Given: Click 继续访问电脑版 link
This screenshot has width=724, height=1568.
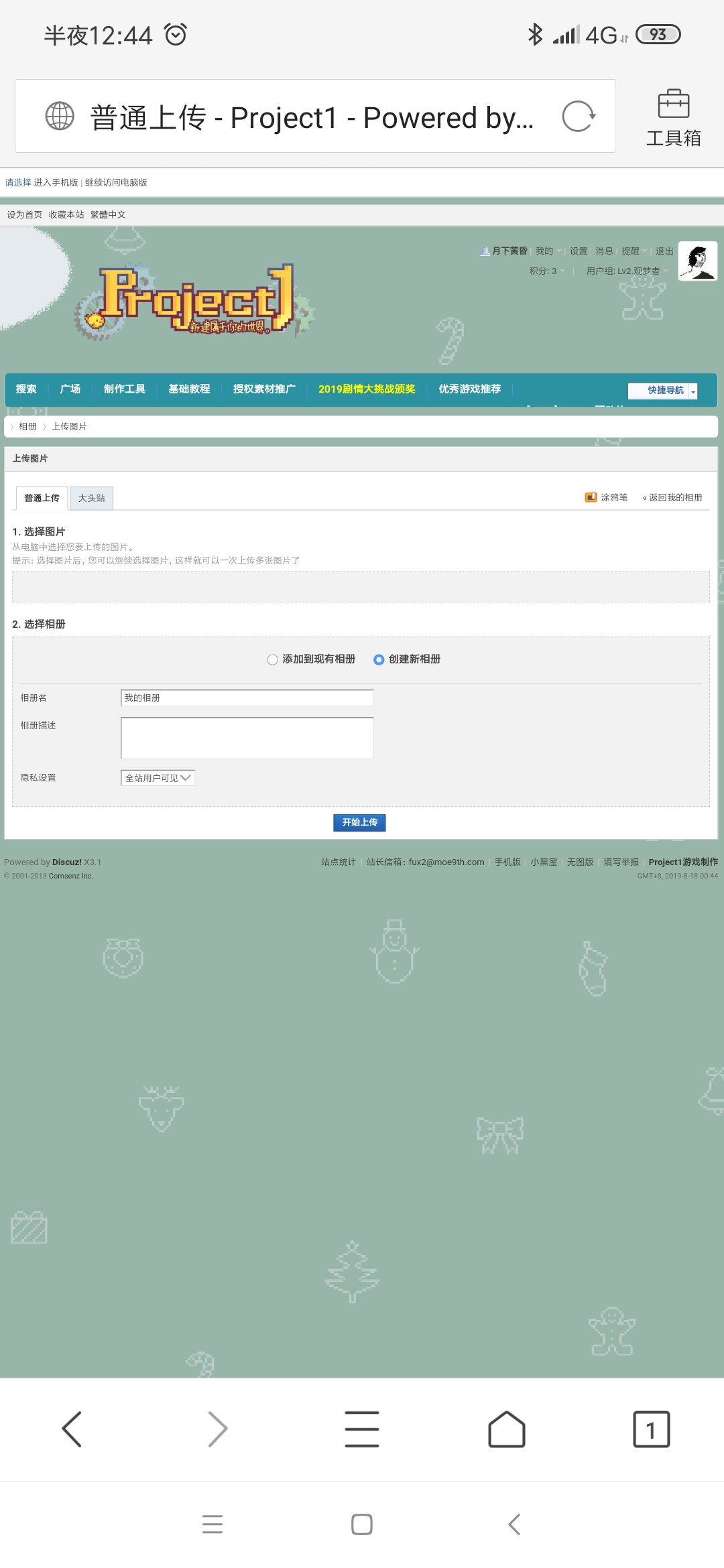Looking at the screenshot, I should pyautogui.click(x=116, y=182).
